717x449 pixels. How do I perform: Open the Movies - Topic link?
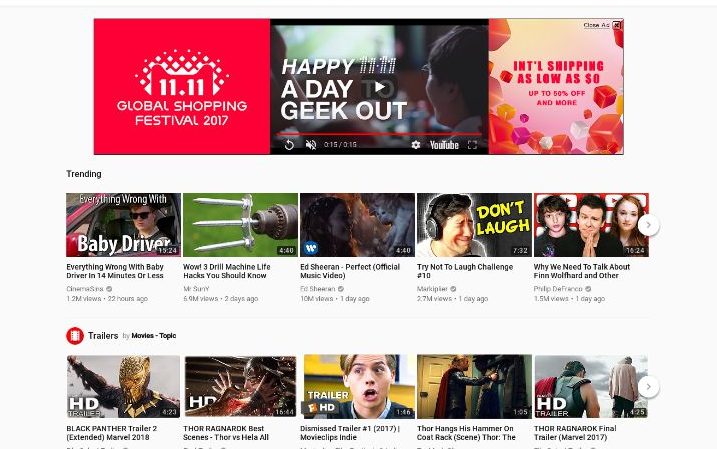[154, 336]
